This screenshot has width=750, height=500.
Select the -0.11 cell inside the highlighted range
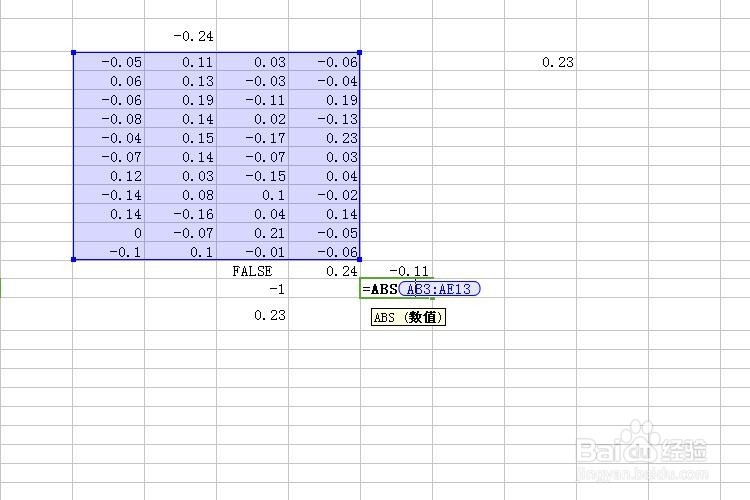tap(253, 100)
